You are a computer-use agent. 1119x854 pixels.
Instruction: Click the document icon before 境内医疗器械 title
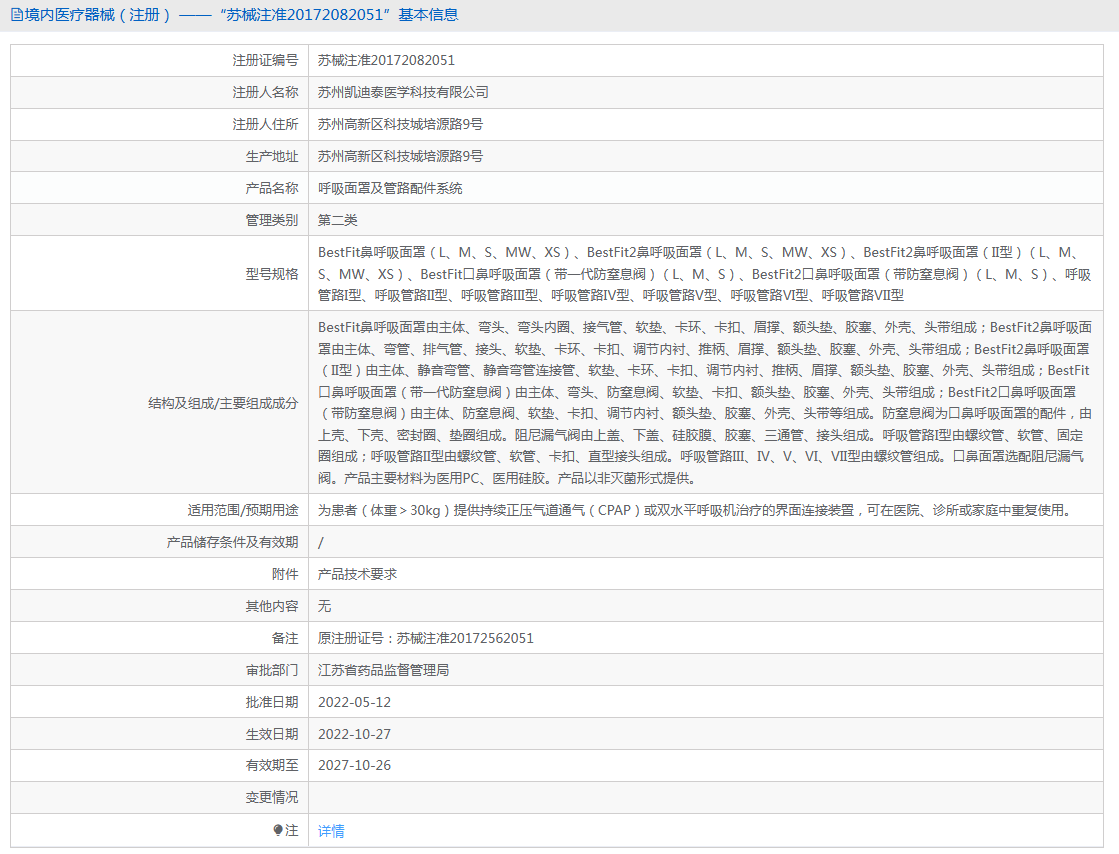tap(16, 15)
